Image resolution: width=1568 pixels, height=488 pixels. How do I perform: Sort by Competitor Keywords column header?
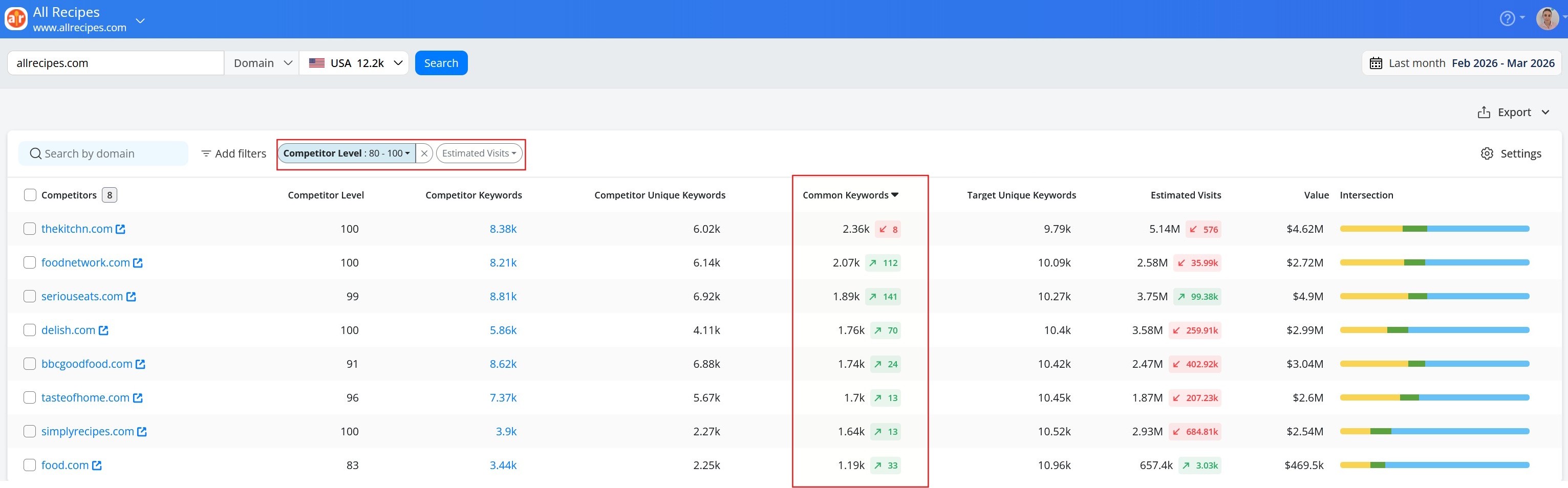click(474, 195)
